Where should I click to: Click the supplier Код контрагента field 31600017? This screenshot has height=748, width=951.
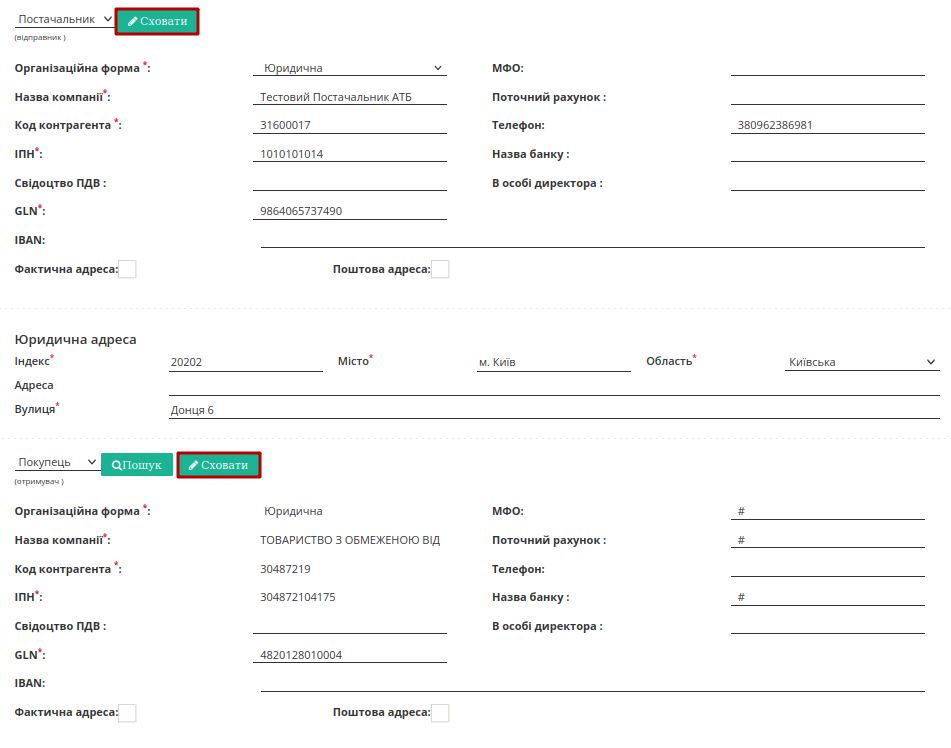click(x=350, y=125)
